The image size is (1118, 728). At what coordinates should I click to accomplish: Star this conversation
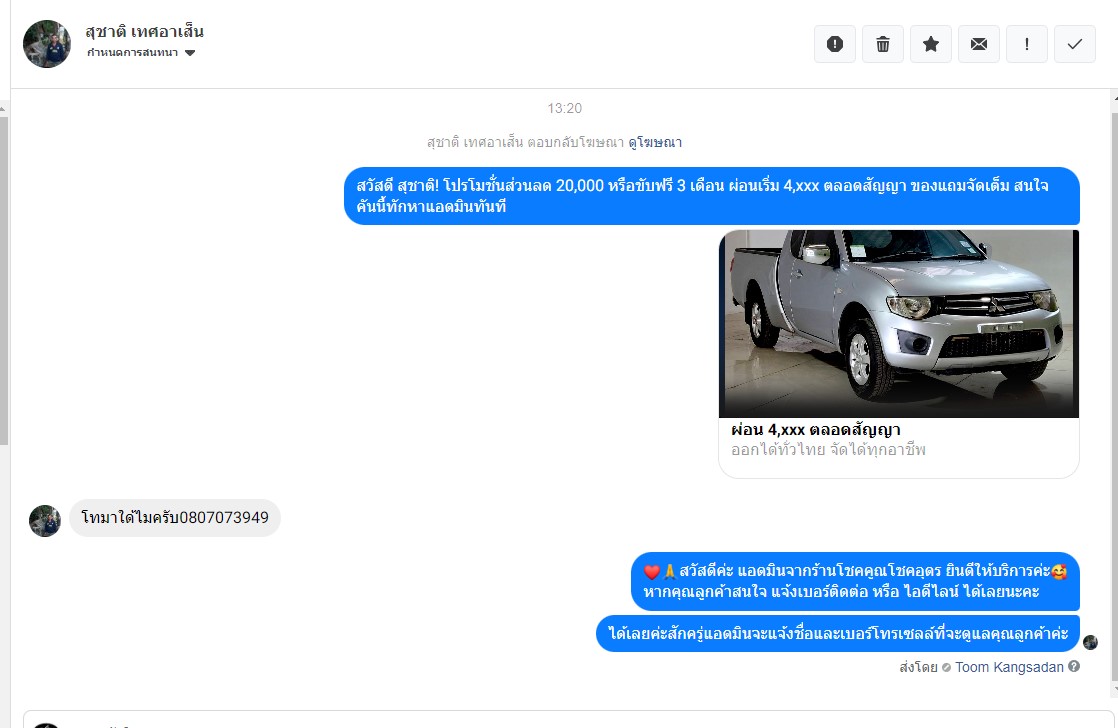click(930, 44)
